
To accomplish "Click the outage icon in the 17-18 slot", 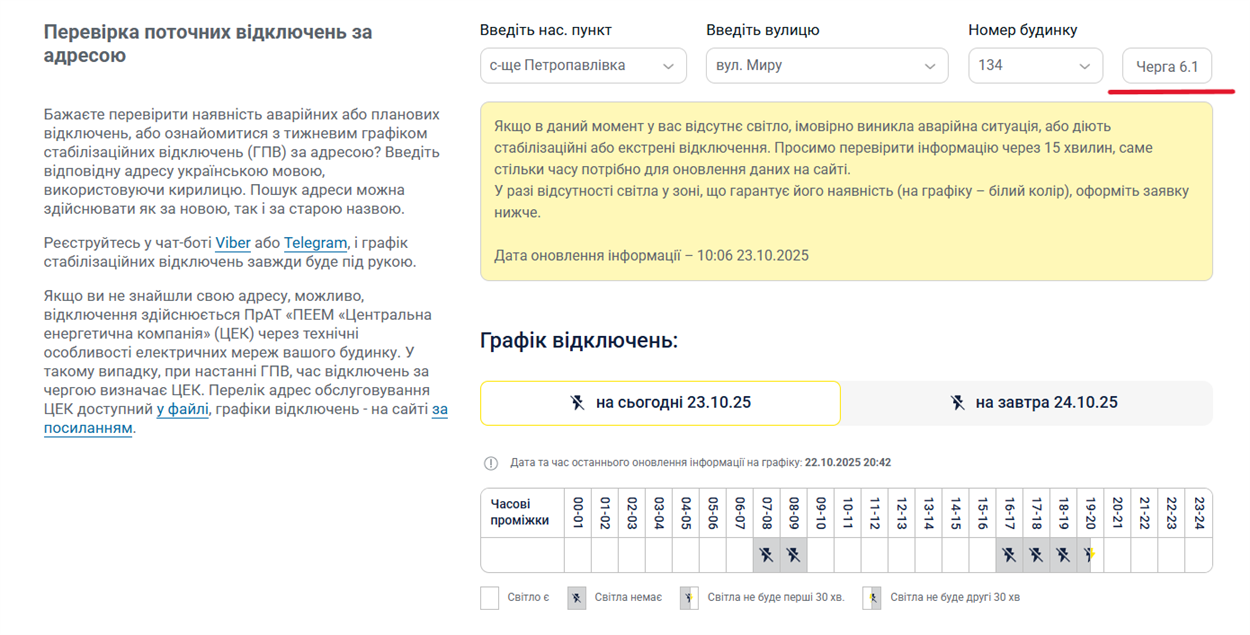I will click(1036, 554).
